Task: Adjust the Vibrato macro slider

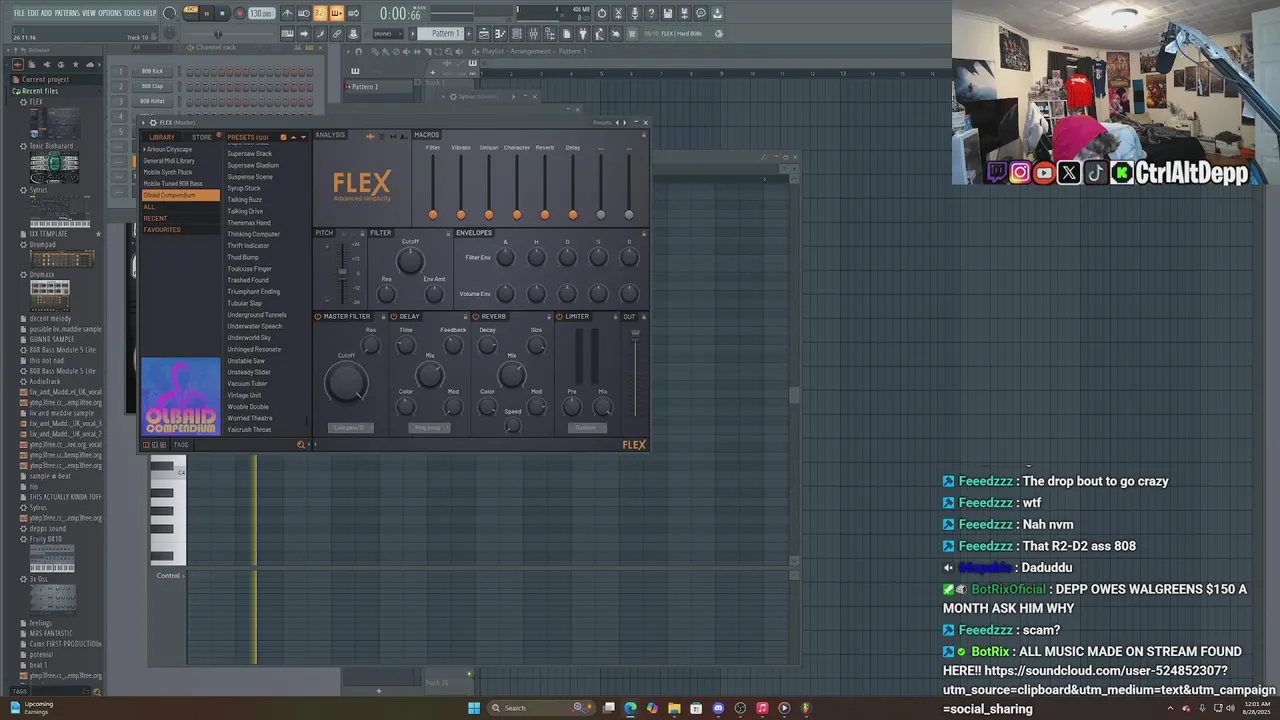Action: [x=461, y=213]
